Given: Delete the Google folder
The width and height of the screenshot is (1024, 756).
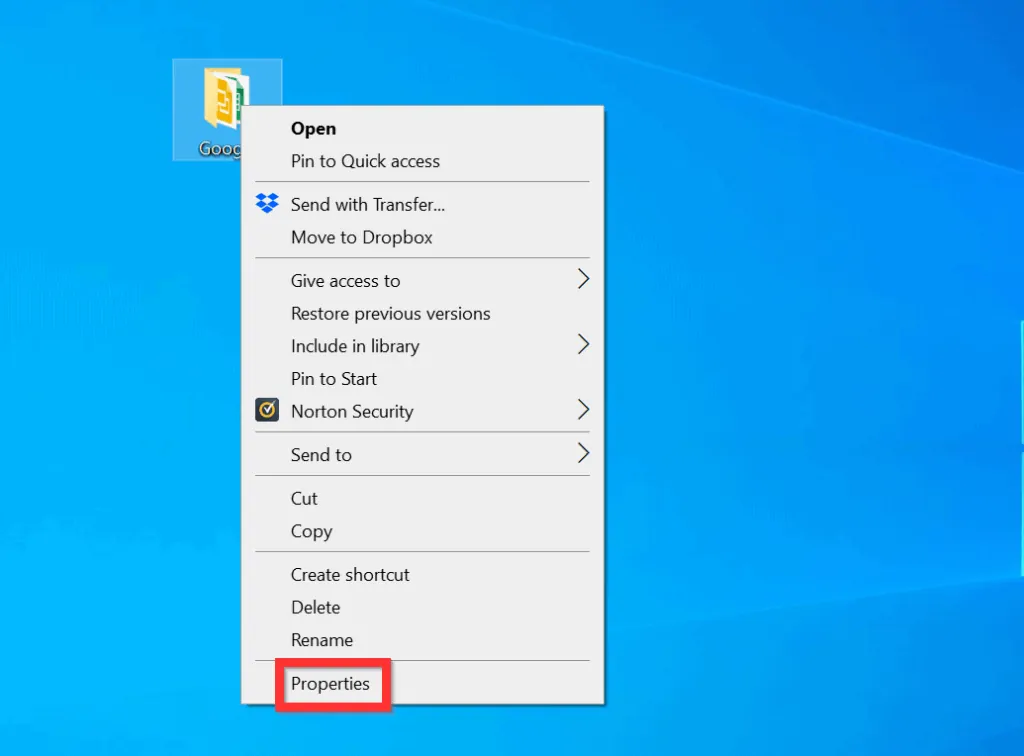Looking at the screenshot, I should click(315, 607).
